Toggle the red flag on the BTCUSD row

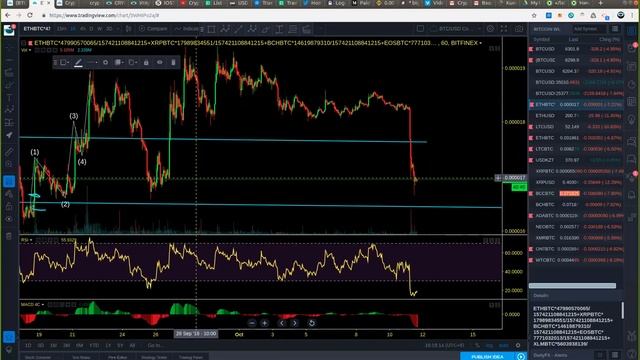tap(531, 49)
